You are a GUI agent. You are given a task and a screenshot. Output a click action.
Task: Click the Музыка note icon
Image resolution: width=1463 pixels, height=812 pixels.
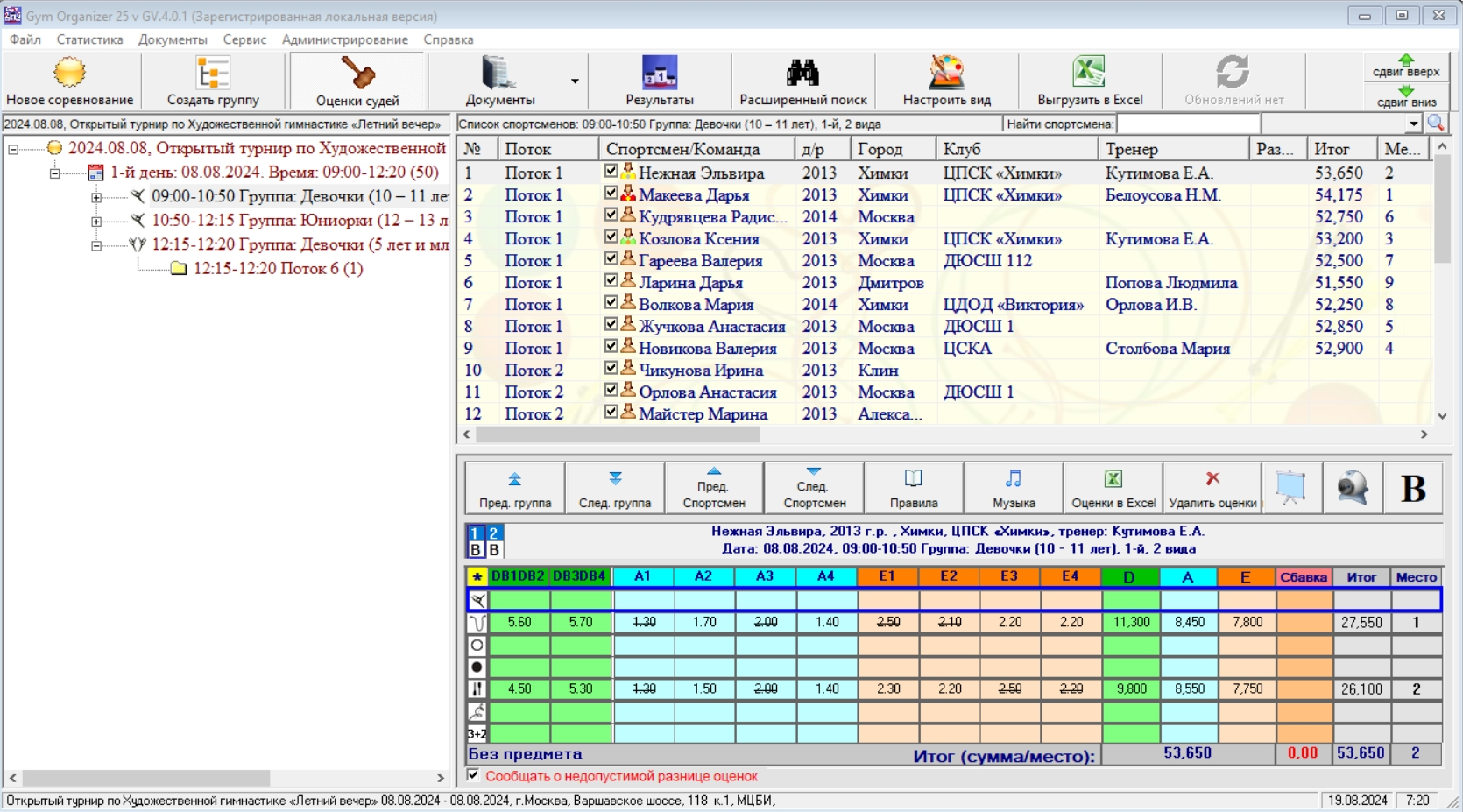tap(1014, 479)
